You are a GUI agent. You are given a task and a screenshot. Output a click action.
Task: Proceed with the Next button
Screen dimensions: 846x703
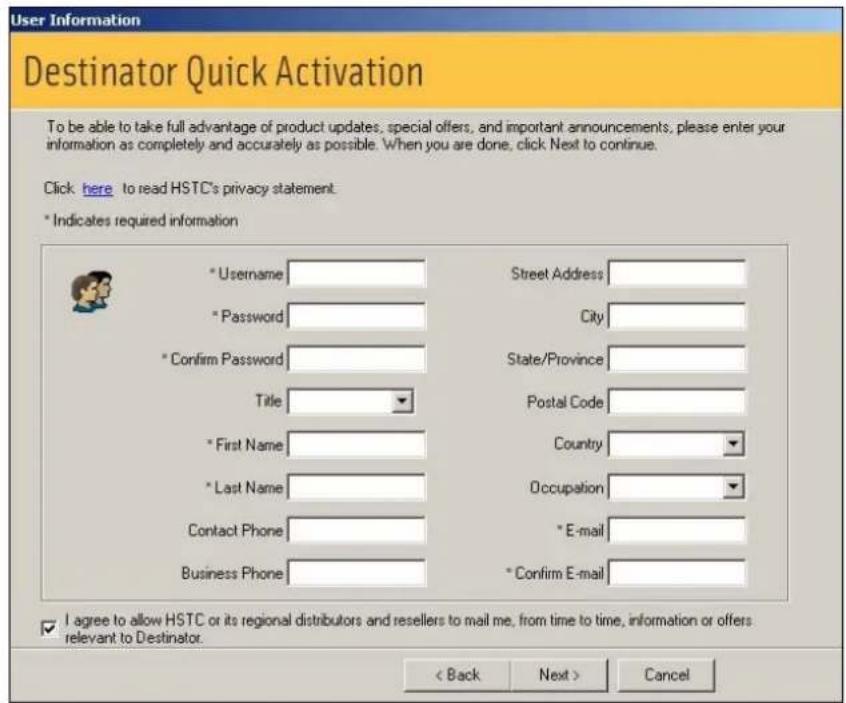559,675
